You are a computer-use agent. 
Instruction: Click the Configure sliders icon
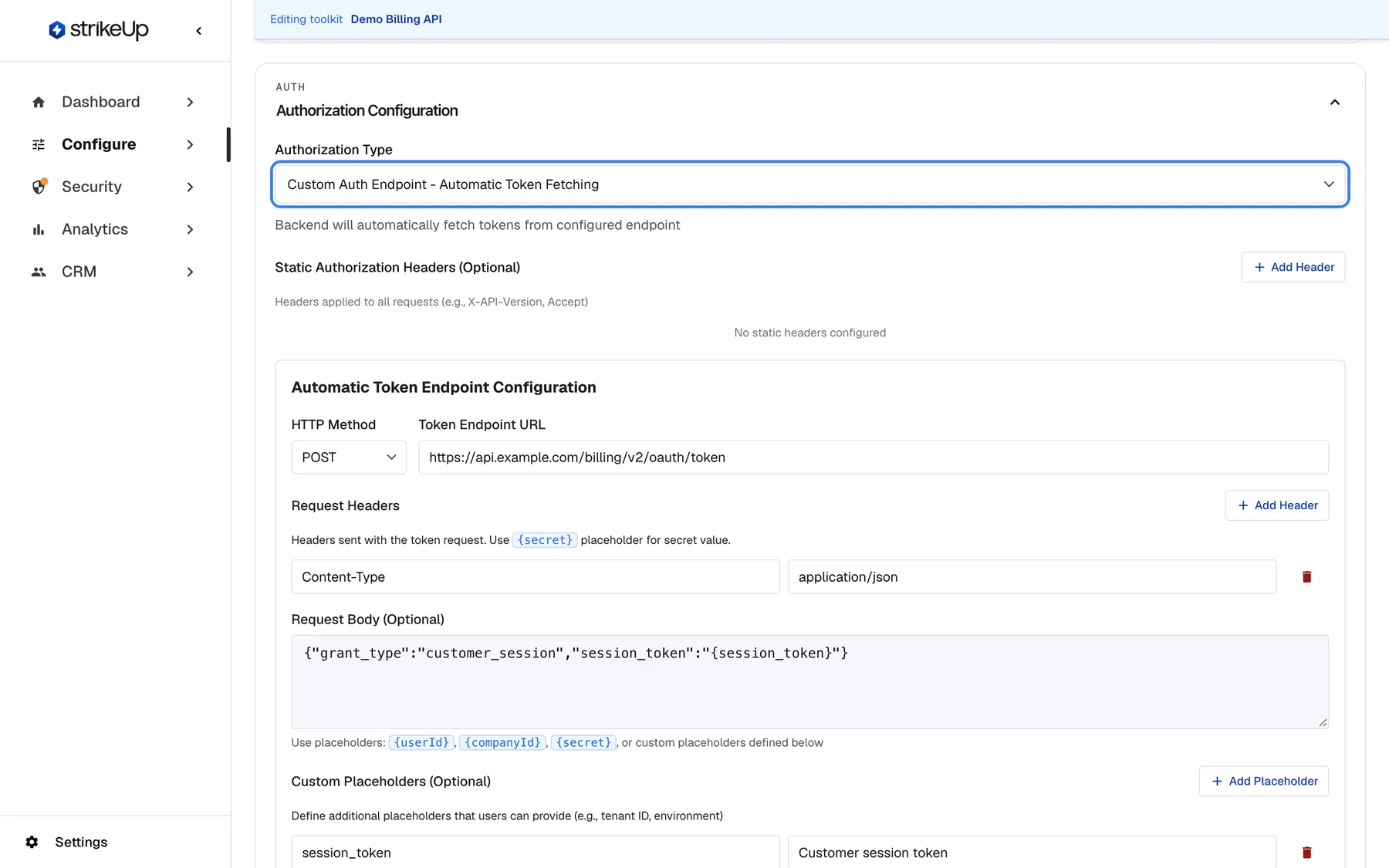click(x=39, y=144)
